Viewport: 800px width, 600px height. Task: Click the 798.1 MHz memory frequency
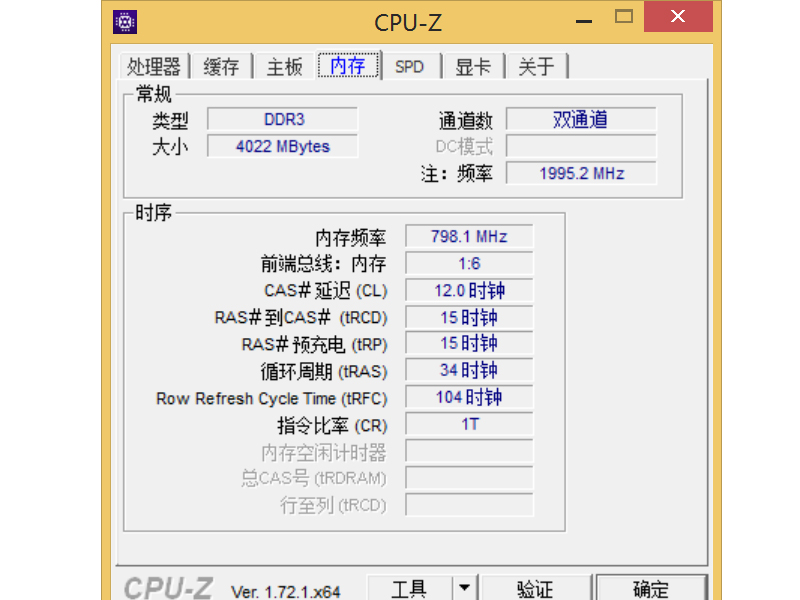coord(469,237)
